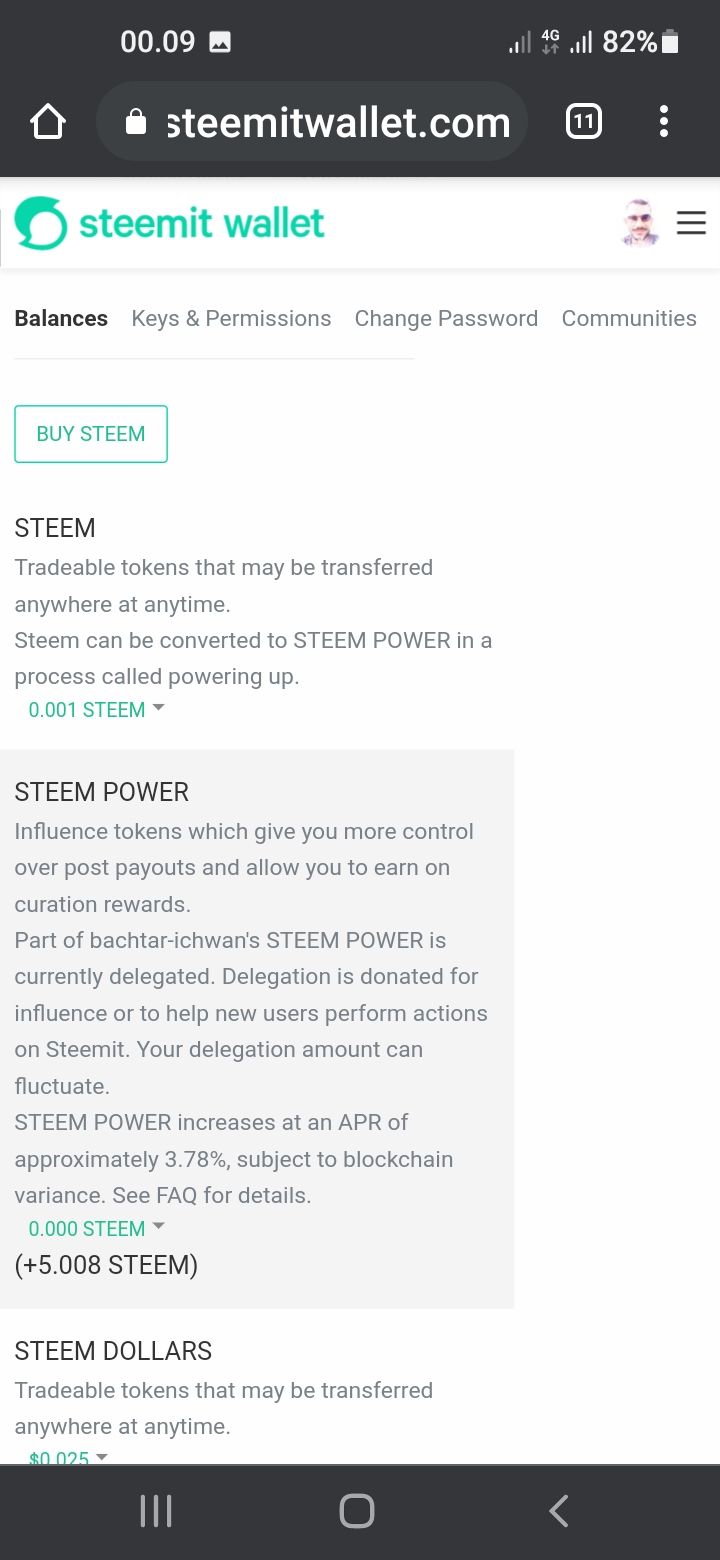Expand the 0.000 STEEM power dropdown
720x1560 pixels.
(x=96, y=1229)
